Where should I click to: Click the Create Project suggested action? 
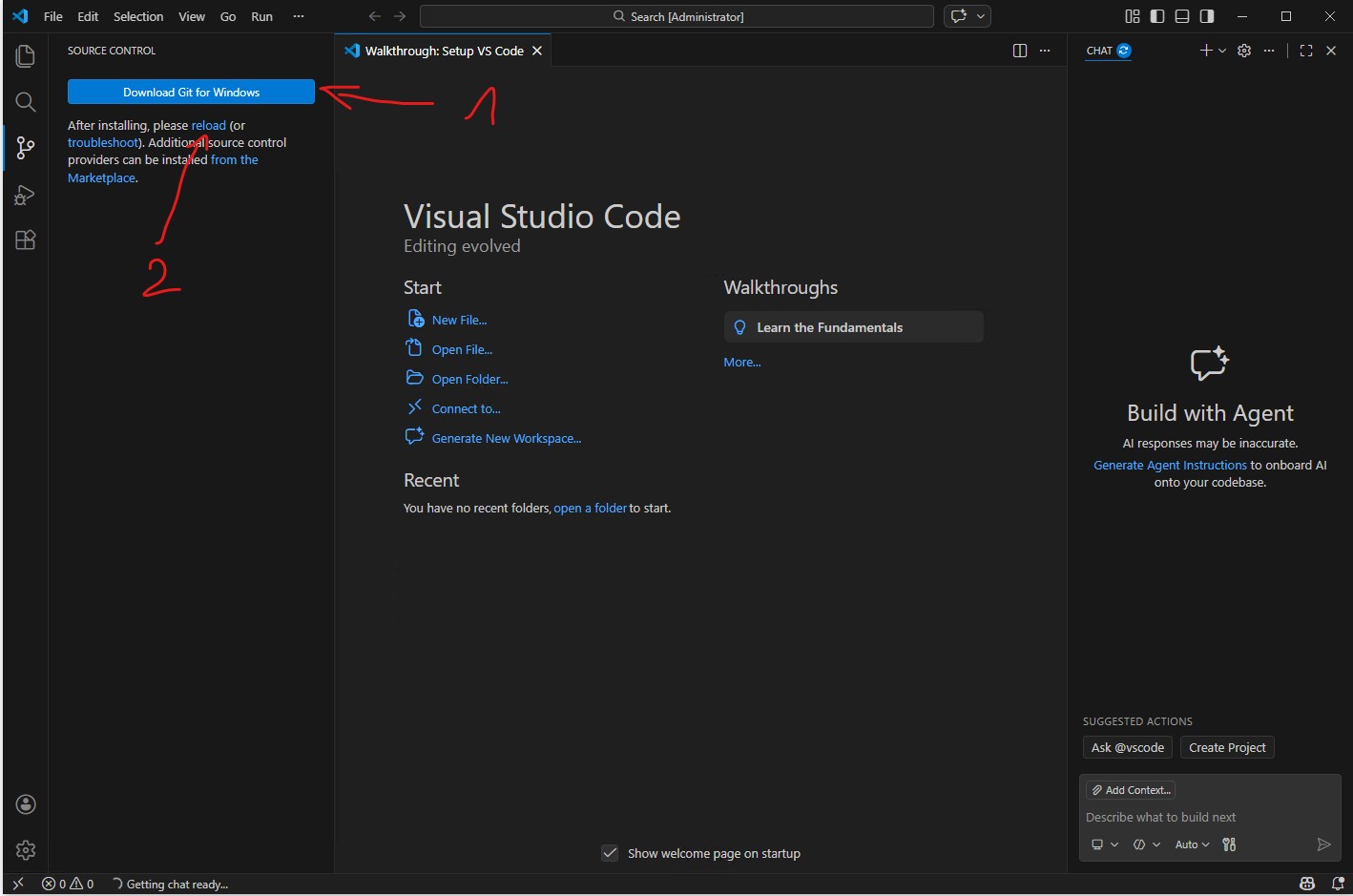tap(1227, 747)
